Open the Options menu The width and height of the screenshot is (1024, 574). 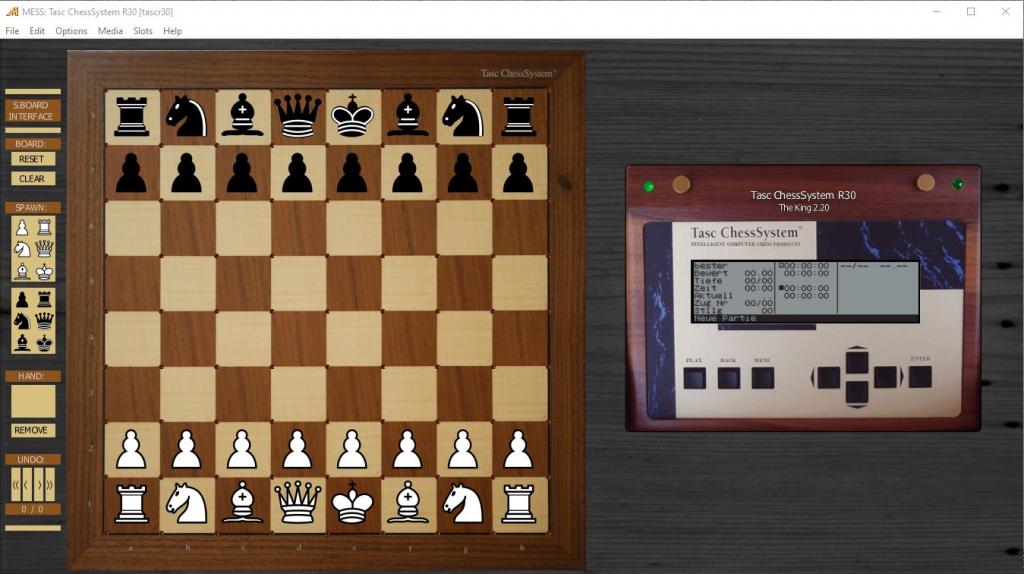[71, 31]
